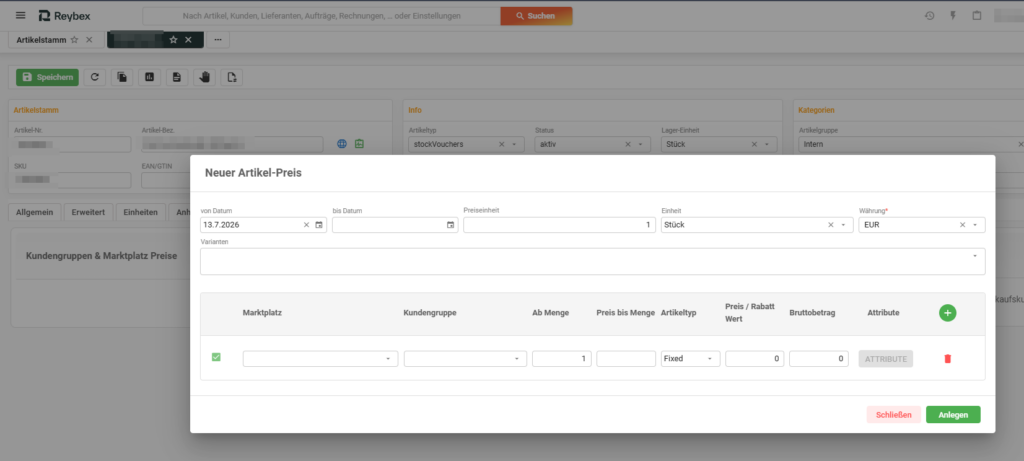
Task: Open the hamburger main menu
Action: pos(21,16)
